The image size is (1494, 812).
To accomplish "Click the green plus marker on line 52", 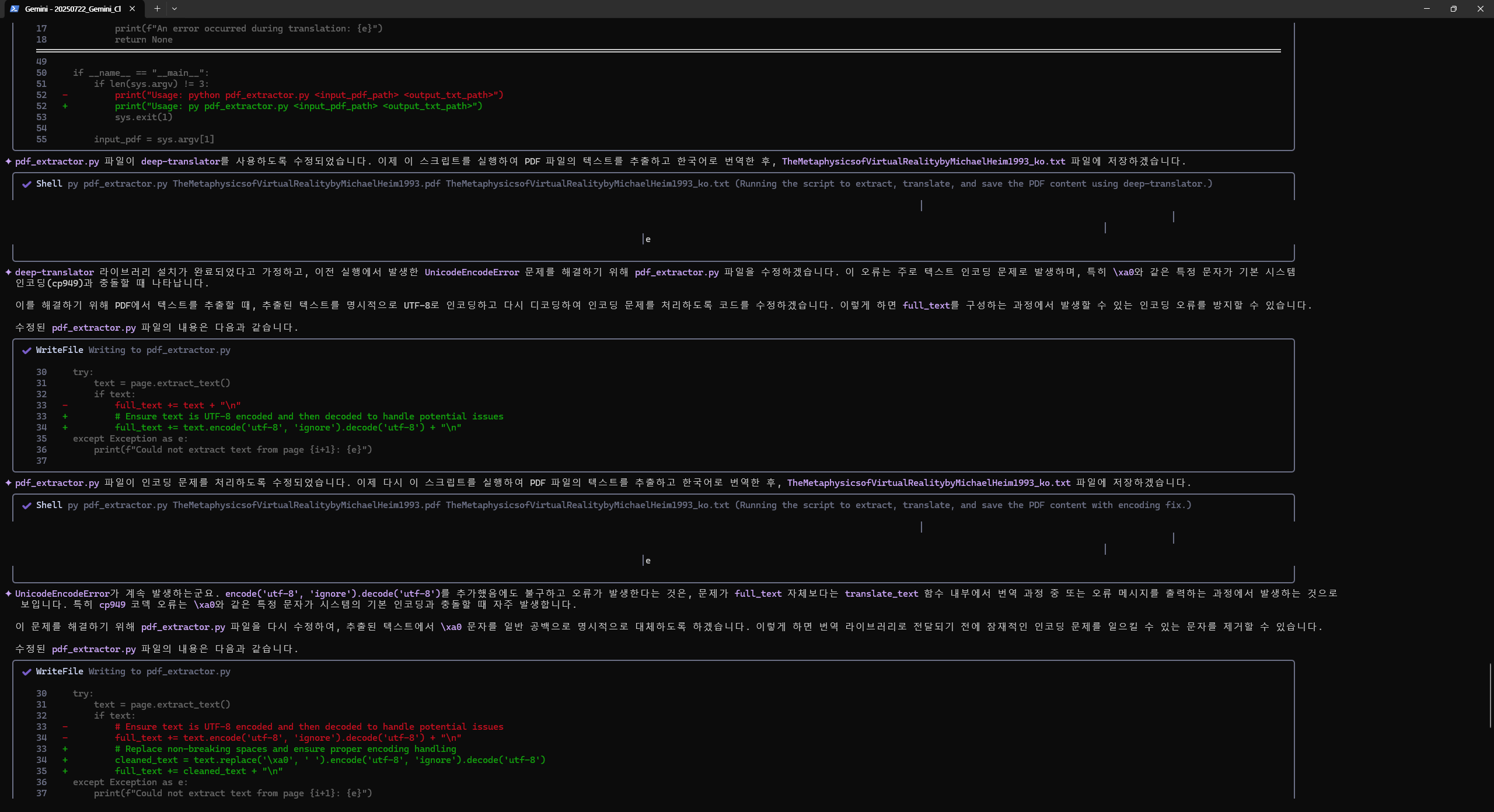I will tap(65, 106).
